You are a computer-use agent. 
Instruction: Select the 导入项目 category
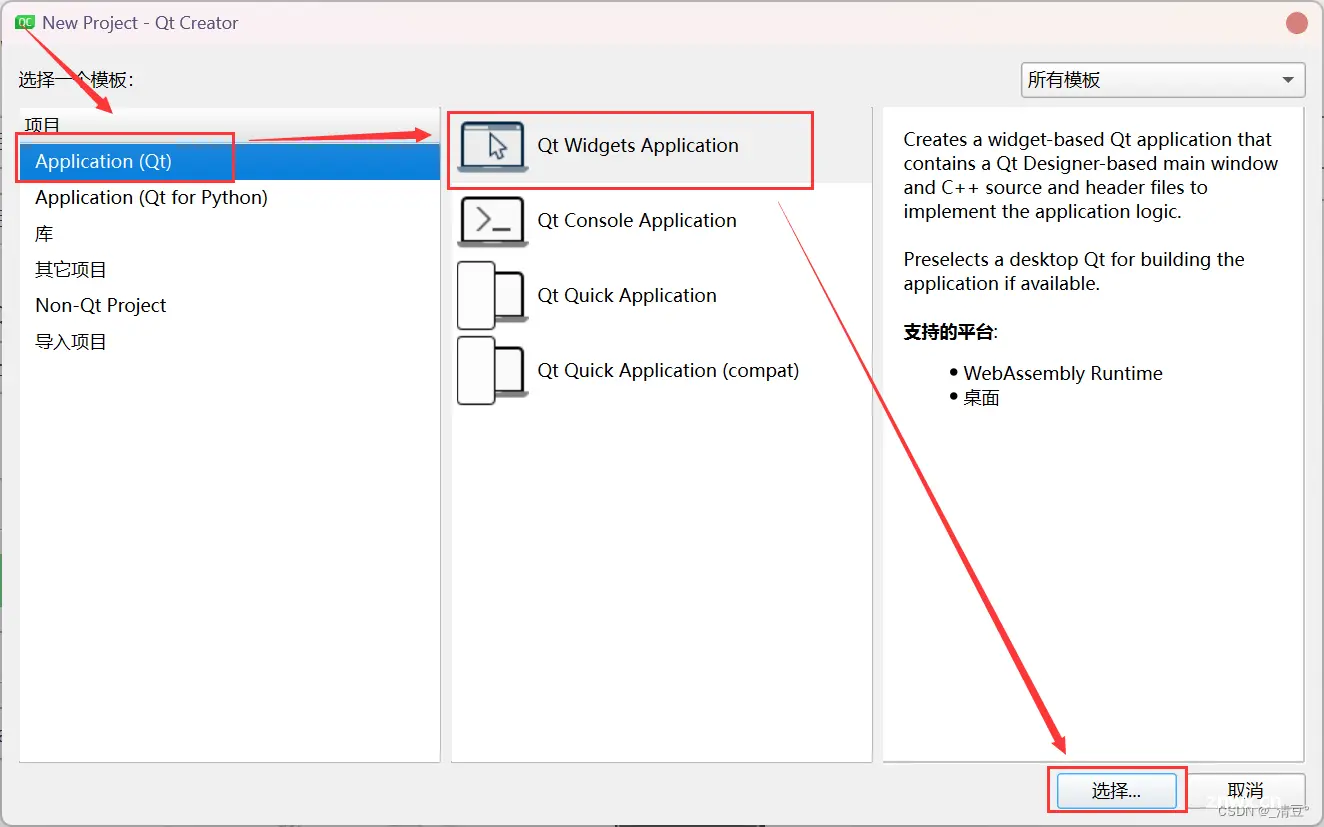click(230, 342)
